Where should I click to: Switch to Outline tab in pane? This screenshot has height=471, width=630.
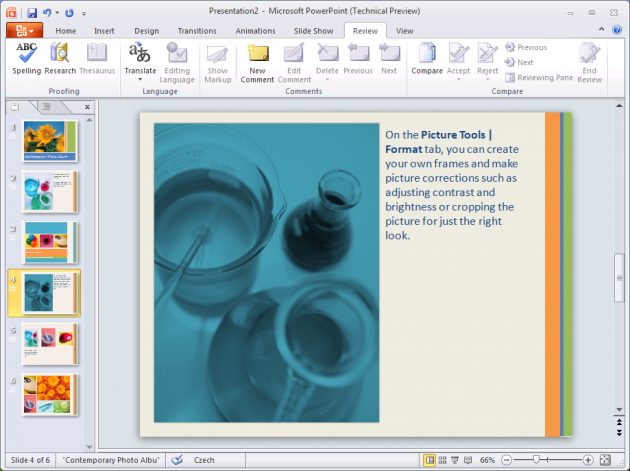click(47, 107)
